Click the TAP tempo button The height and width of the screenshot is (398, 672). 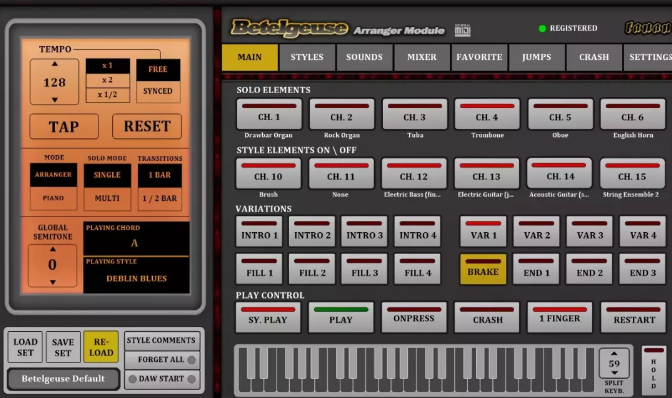click(64, 126)
